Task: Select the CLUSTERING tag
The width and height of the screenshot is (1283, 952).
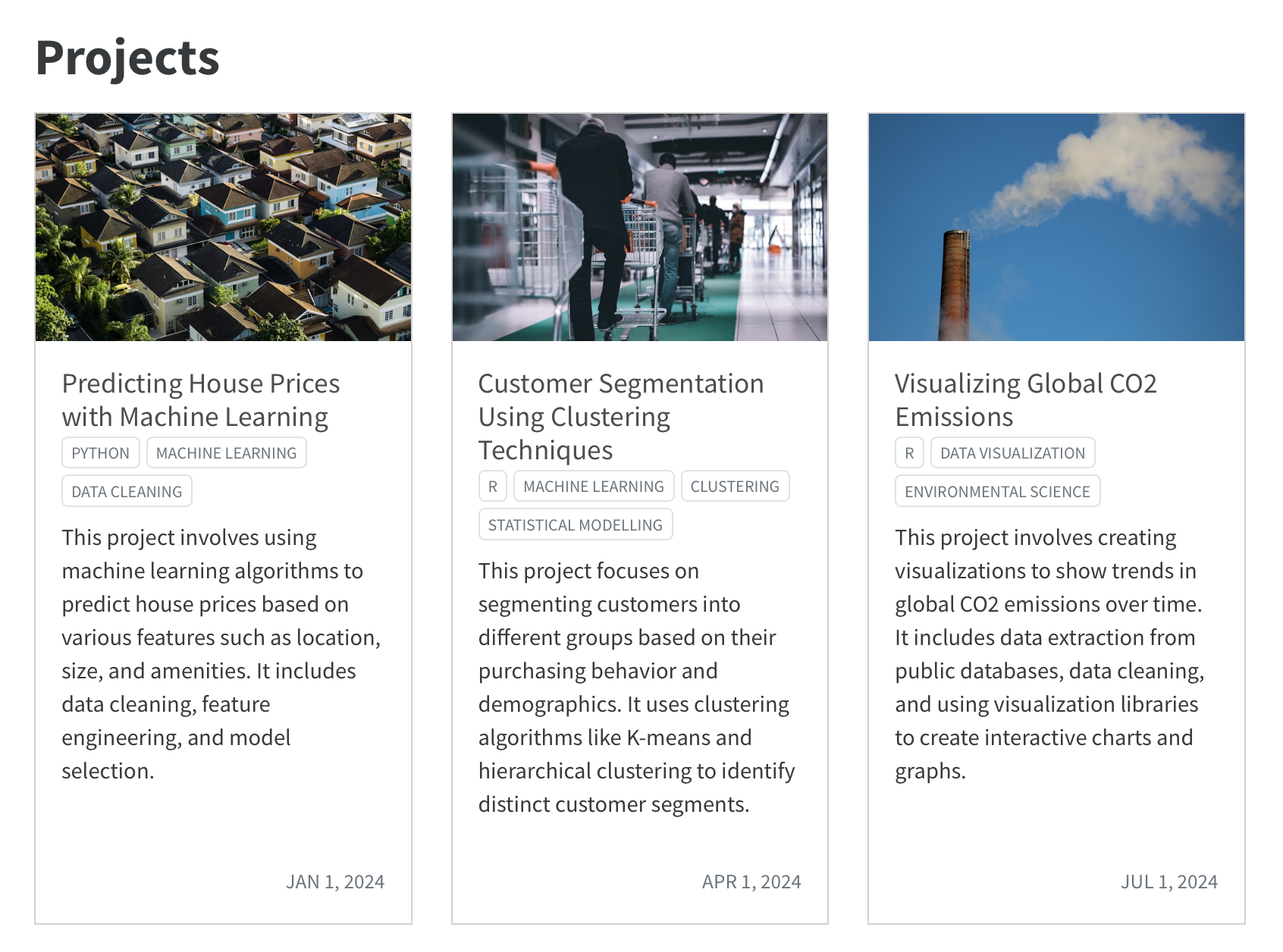Action: point(734,487)
